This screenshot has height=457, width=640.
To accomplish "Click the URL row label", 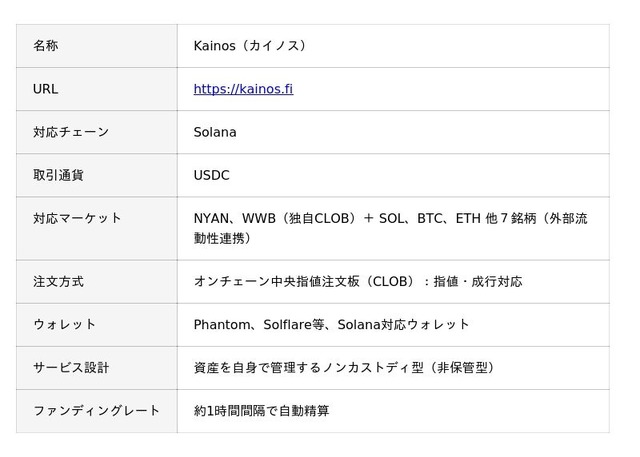I will click(x=46, y=89).
